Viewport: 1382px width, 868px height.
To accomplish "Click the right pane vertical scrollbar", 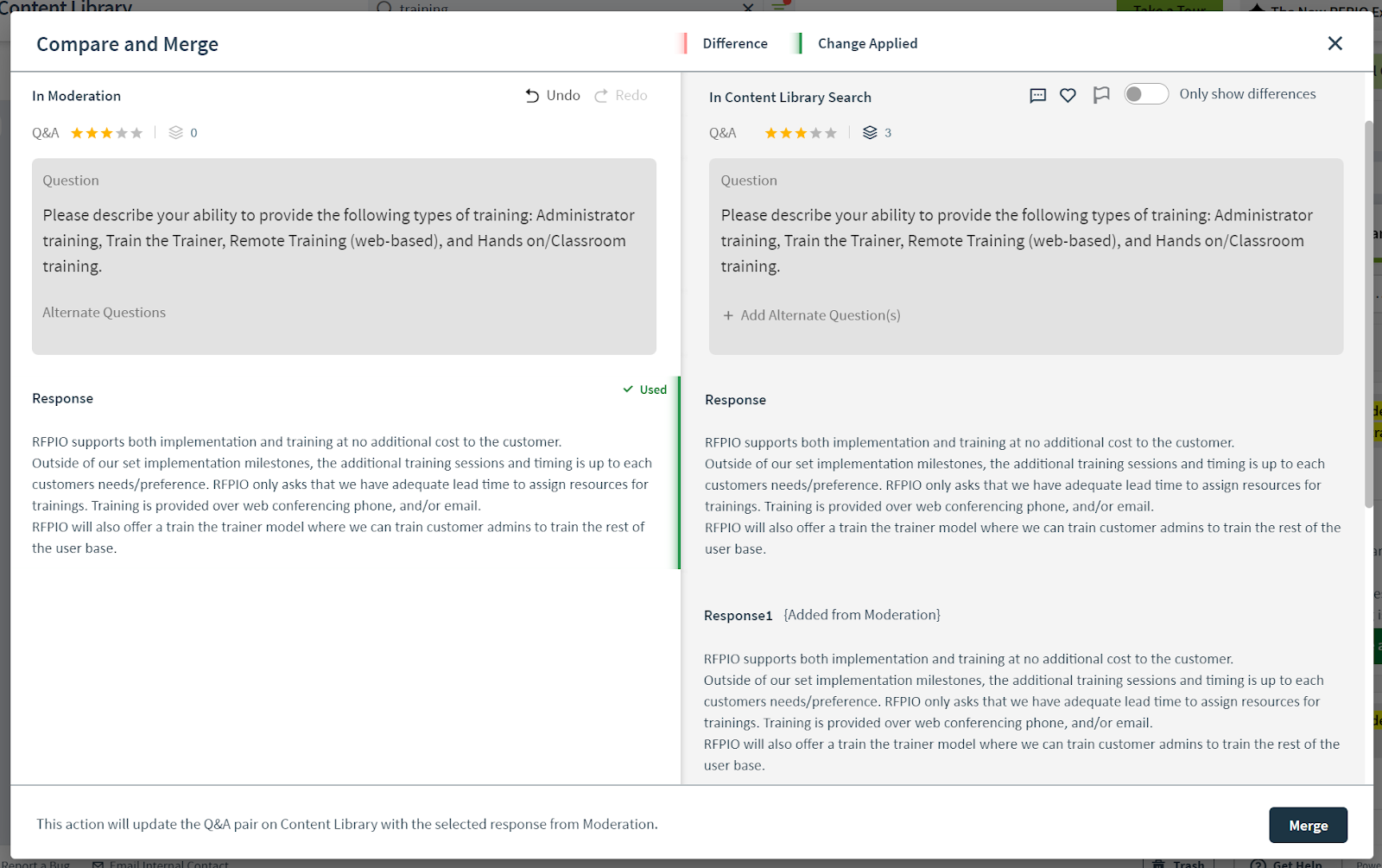I will tap(1369, 314).
